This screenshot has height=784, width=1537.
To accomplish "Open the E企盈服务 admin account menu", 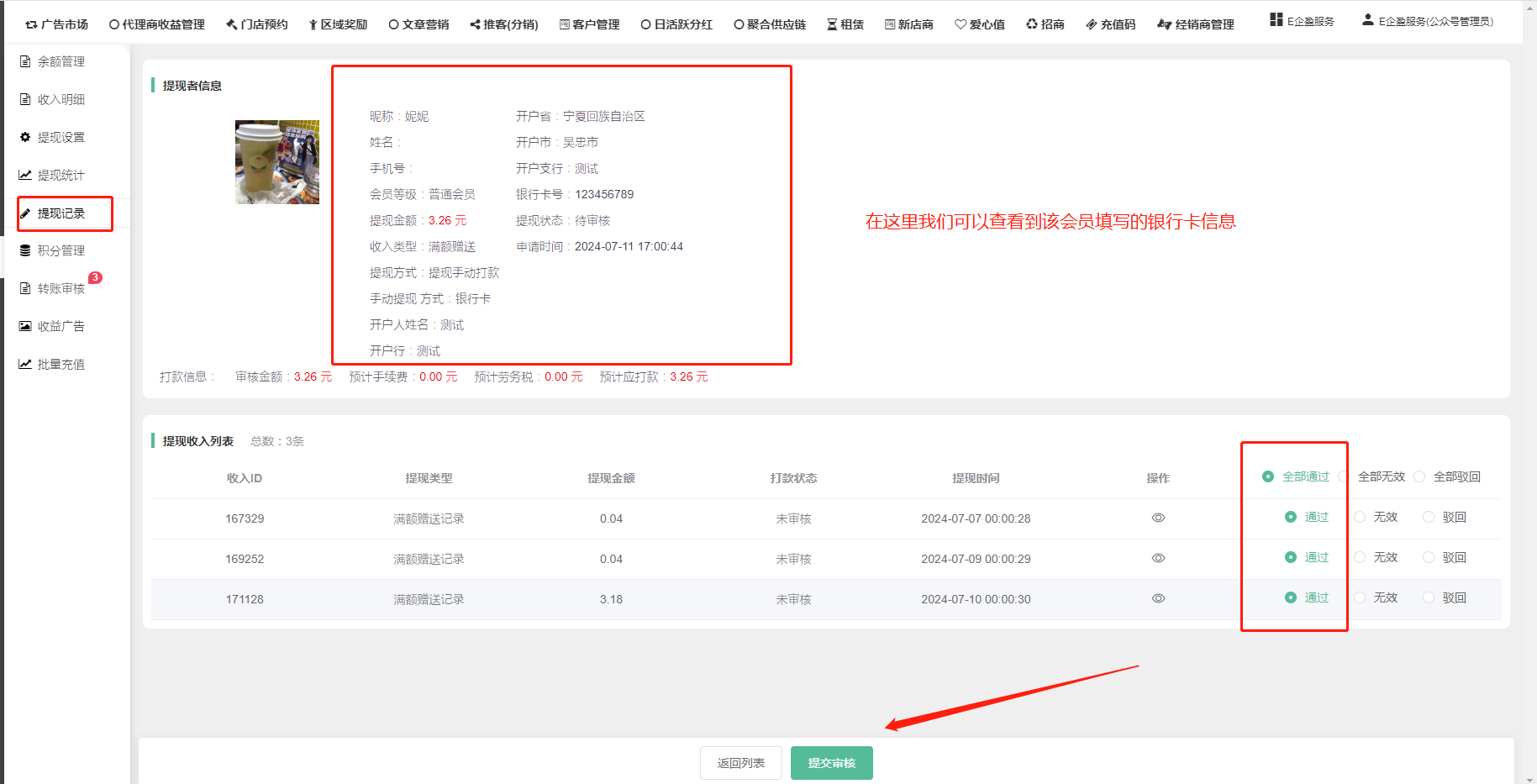I will [x=1427, y=22].
